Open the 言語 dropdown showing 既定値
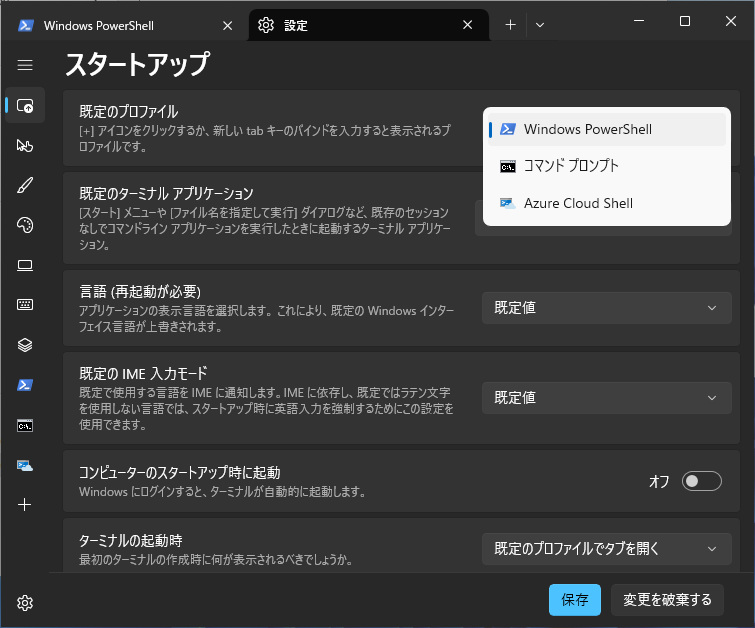 coord(607,308)
